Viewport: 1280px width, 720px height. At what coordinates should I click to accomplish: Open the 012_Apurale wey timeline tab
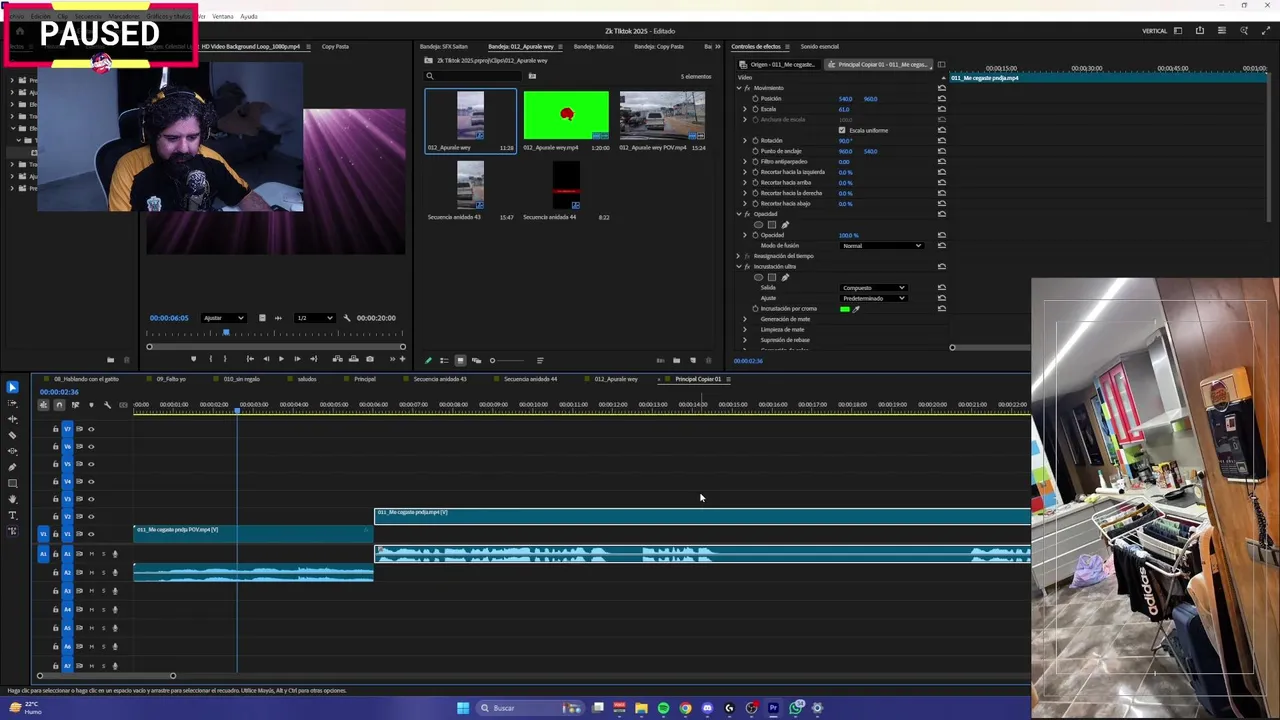[616, 379]
